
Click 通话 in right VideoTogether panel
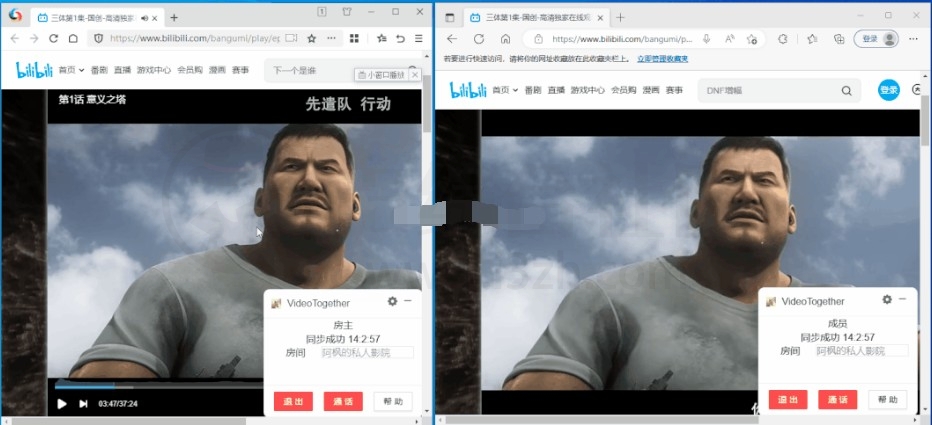coord(837,399)
